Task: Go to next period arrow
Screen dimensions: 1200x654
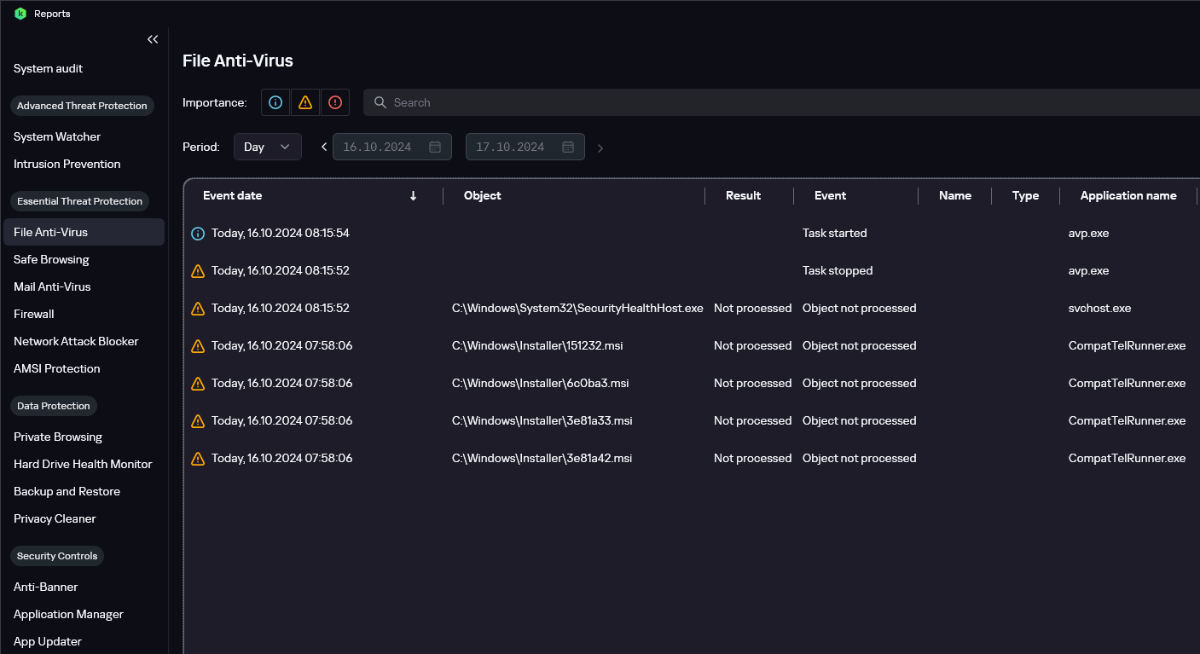Action: point(600,148)
